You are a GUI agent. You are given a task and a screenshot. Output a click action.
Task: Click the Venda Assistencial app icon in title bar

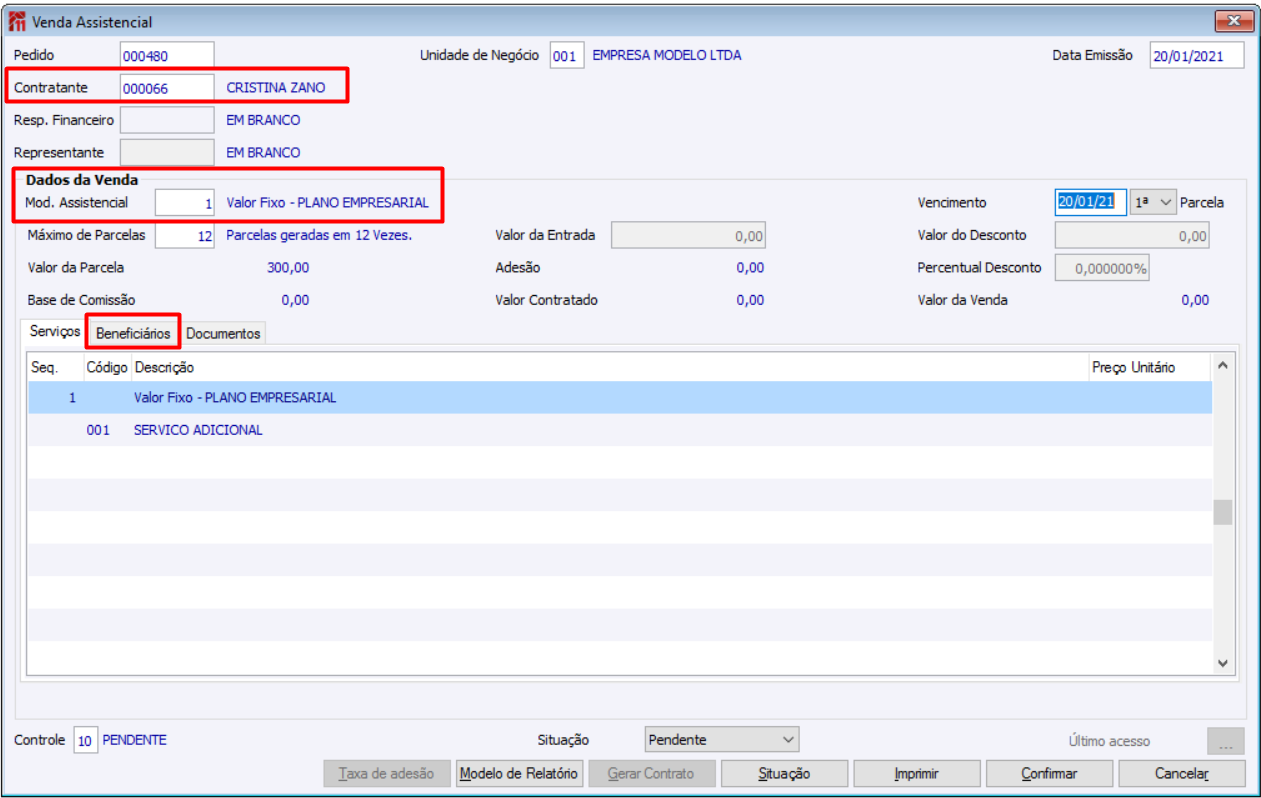(x=17, y=21)
